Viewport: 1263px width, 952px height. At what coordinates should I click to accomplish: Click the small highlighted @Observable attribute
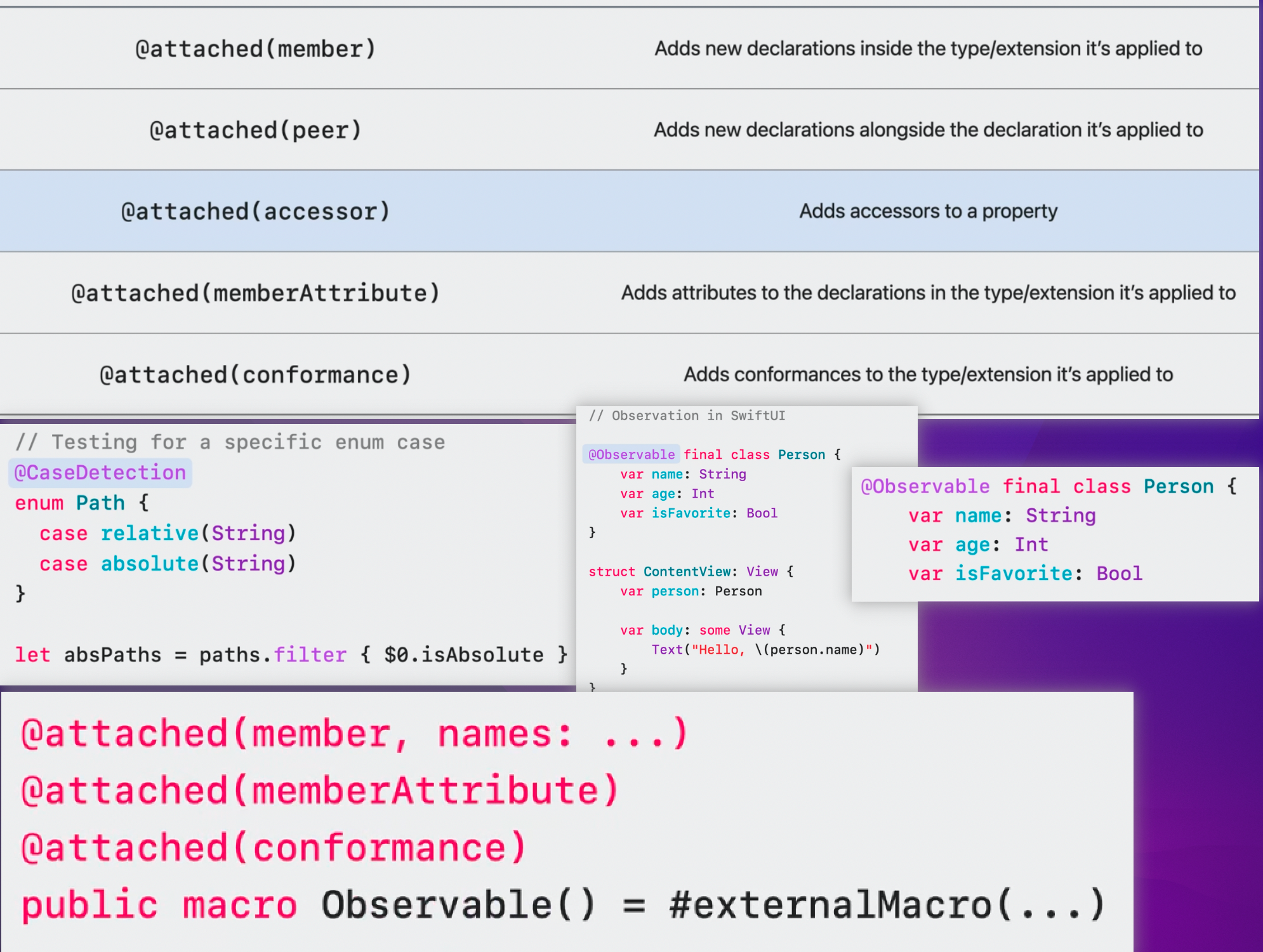point(631,454)
